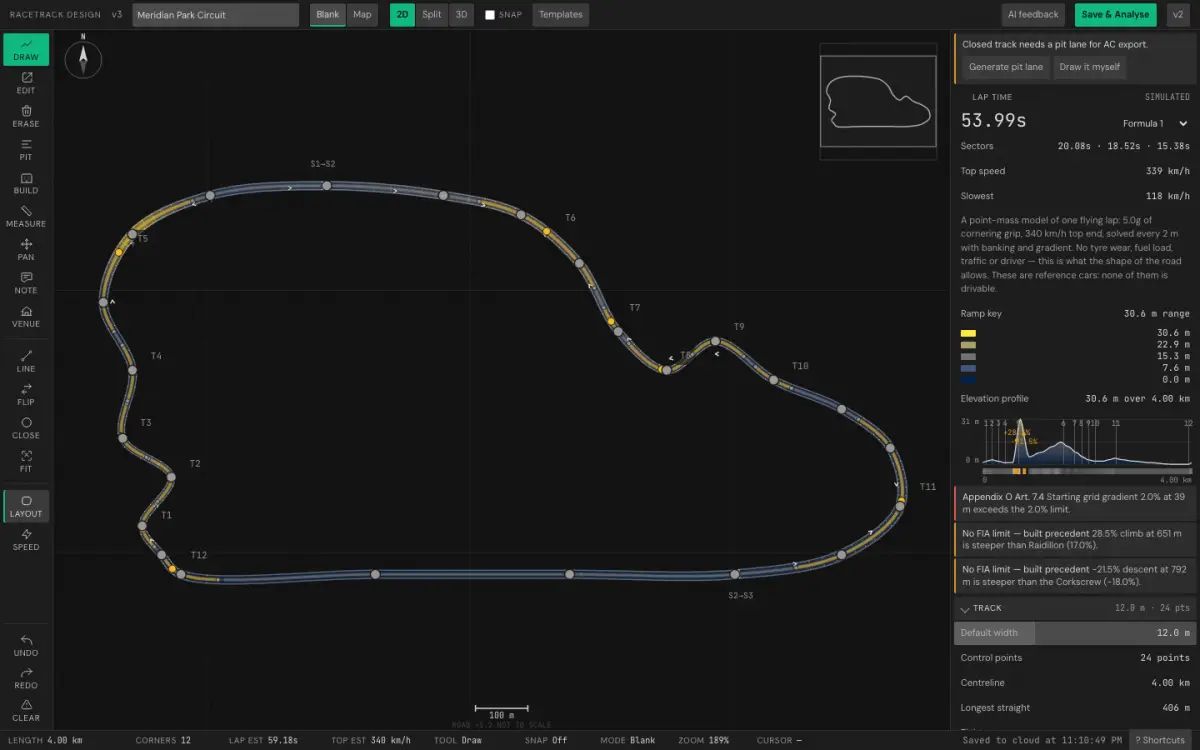Click the 100 m scale bar
1200x750 pixels.
502,711
